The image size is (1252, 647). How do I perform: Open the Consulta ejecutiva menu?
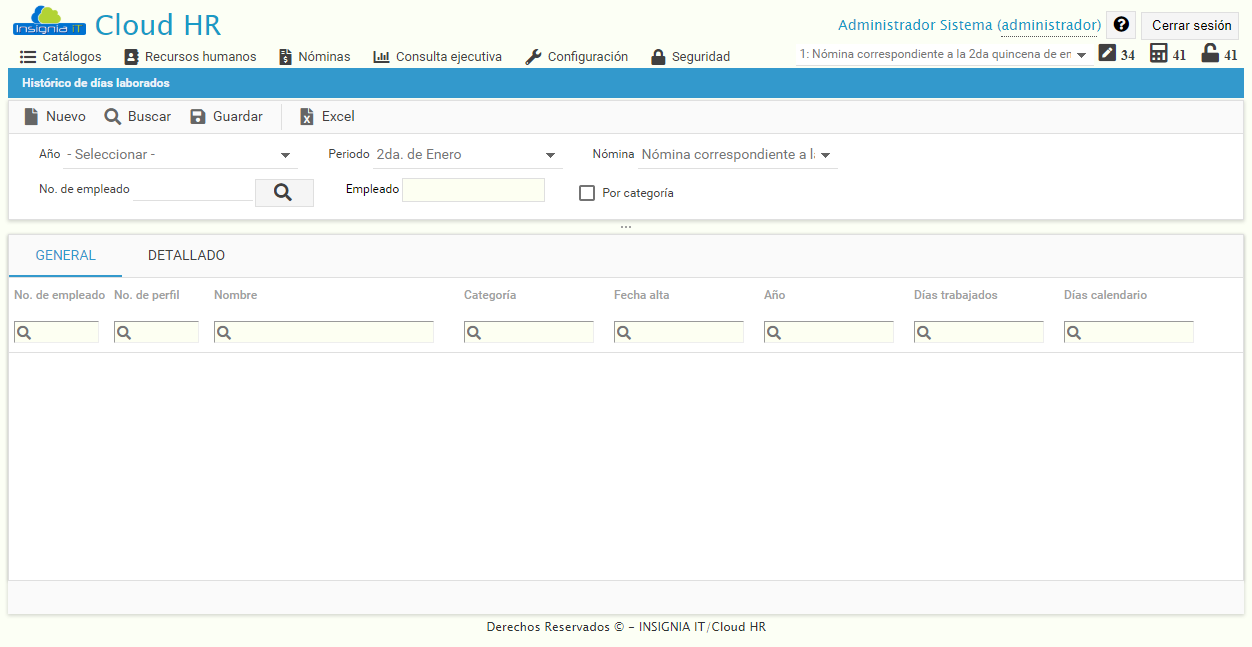tap(437, 57)
